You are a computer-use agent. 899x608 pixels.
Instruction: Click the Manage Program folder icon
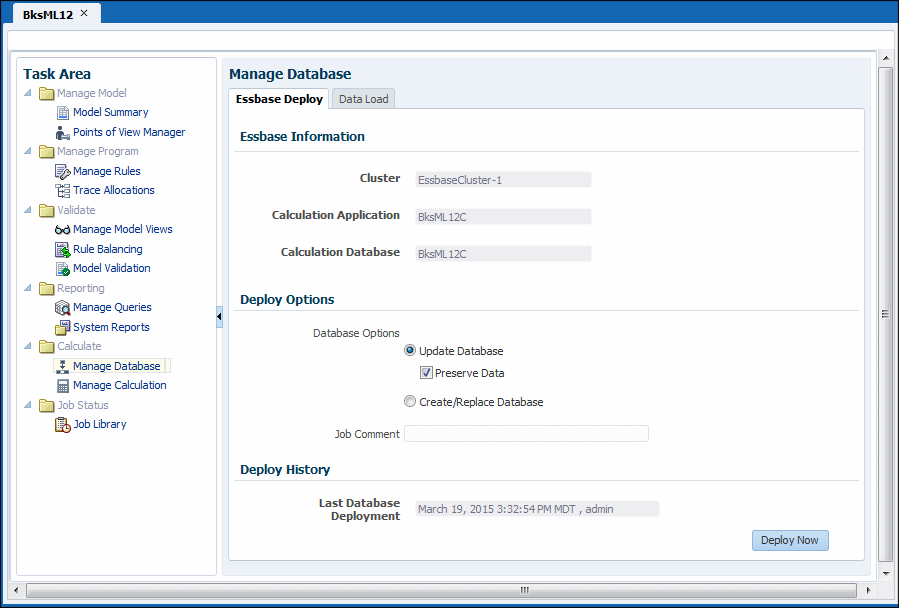point(46,151)
